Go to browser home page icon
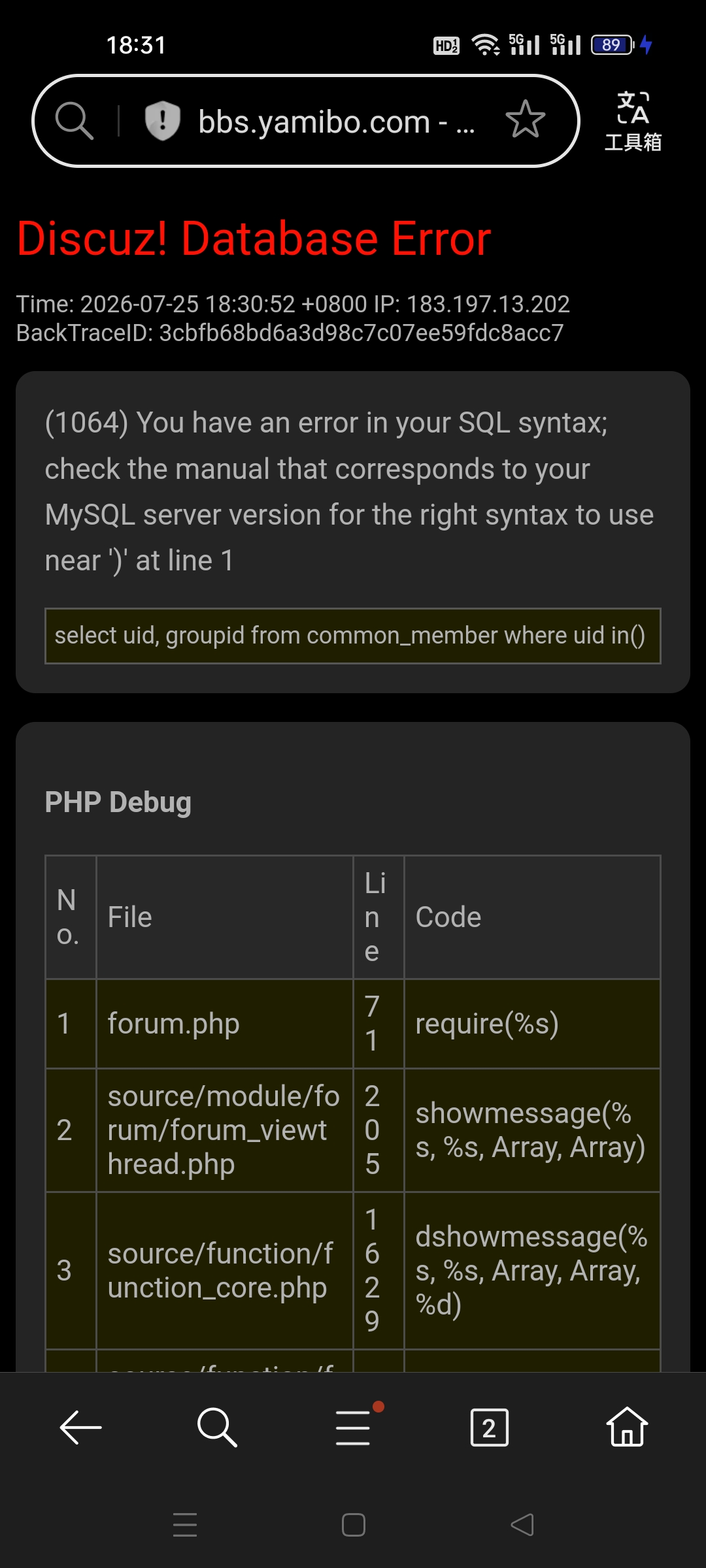 [627, 1427]
